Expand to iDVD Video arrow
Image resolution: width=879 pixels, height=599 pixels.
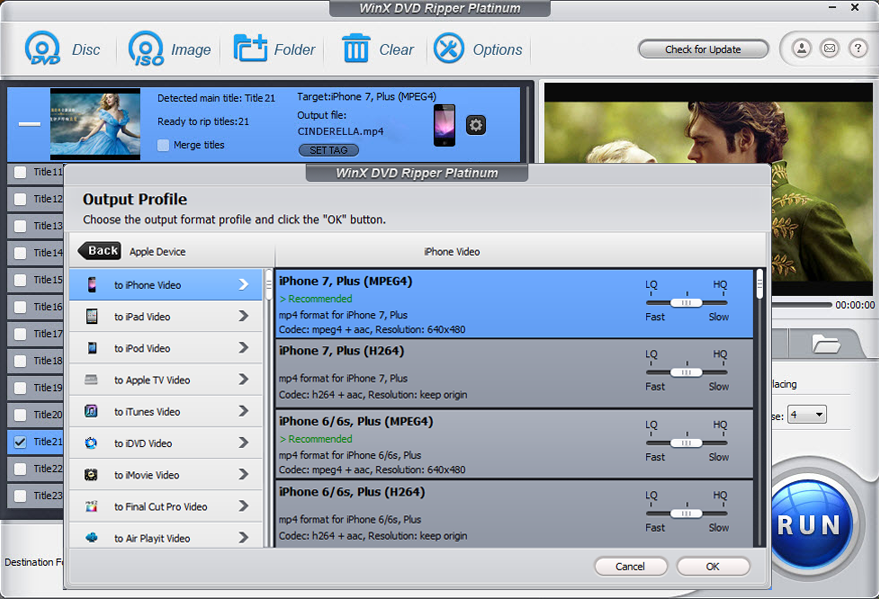243,443
